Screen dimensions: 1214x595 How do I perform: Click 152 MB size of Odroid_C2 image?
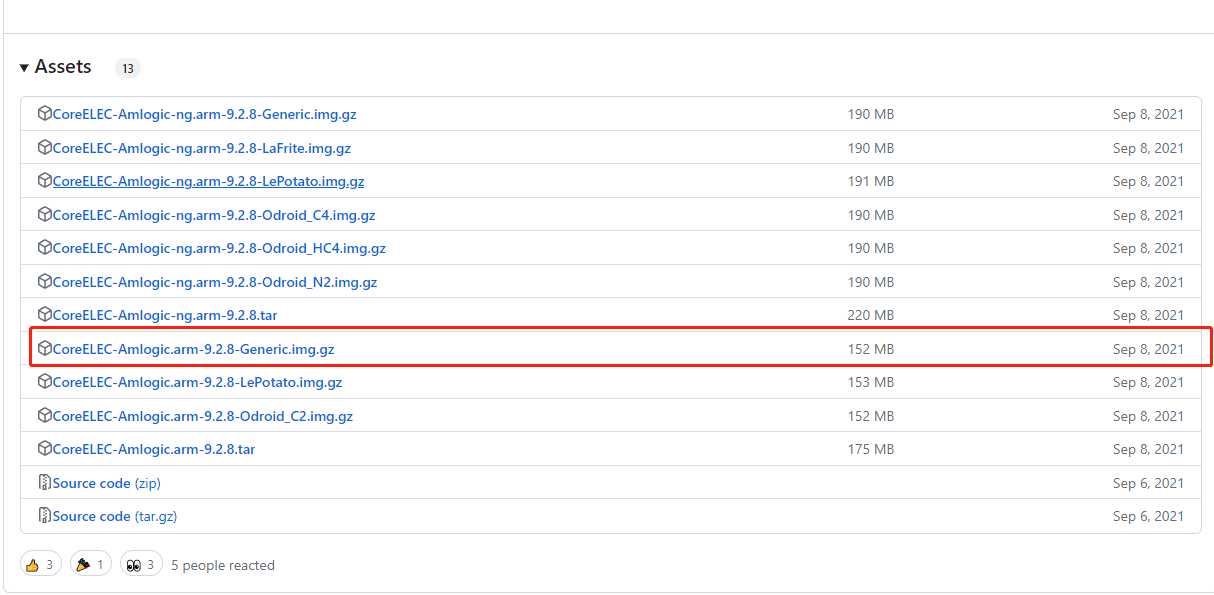point(871,416)
